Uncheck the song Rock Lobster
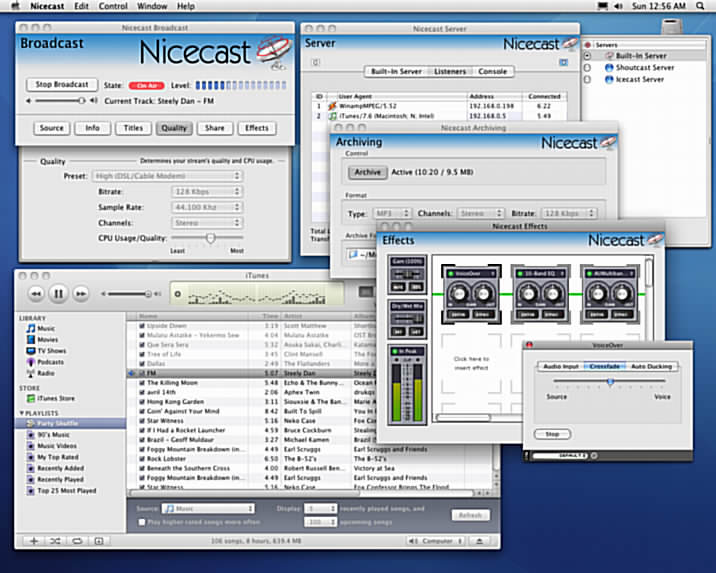The width and height of the screenshot is (716, 573). 142,459
